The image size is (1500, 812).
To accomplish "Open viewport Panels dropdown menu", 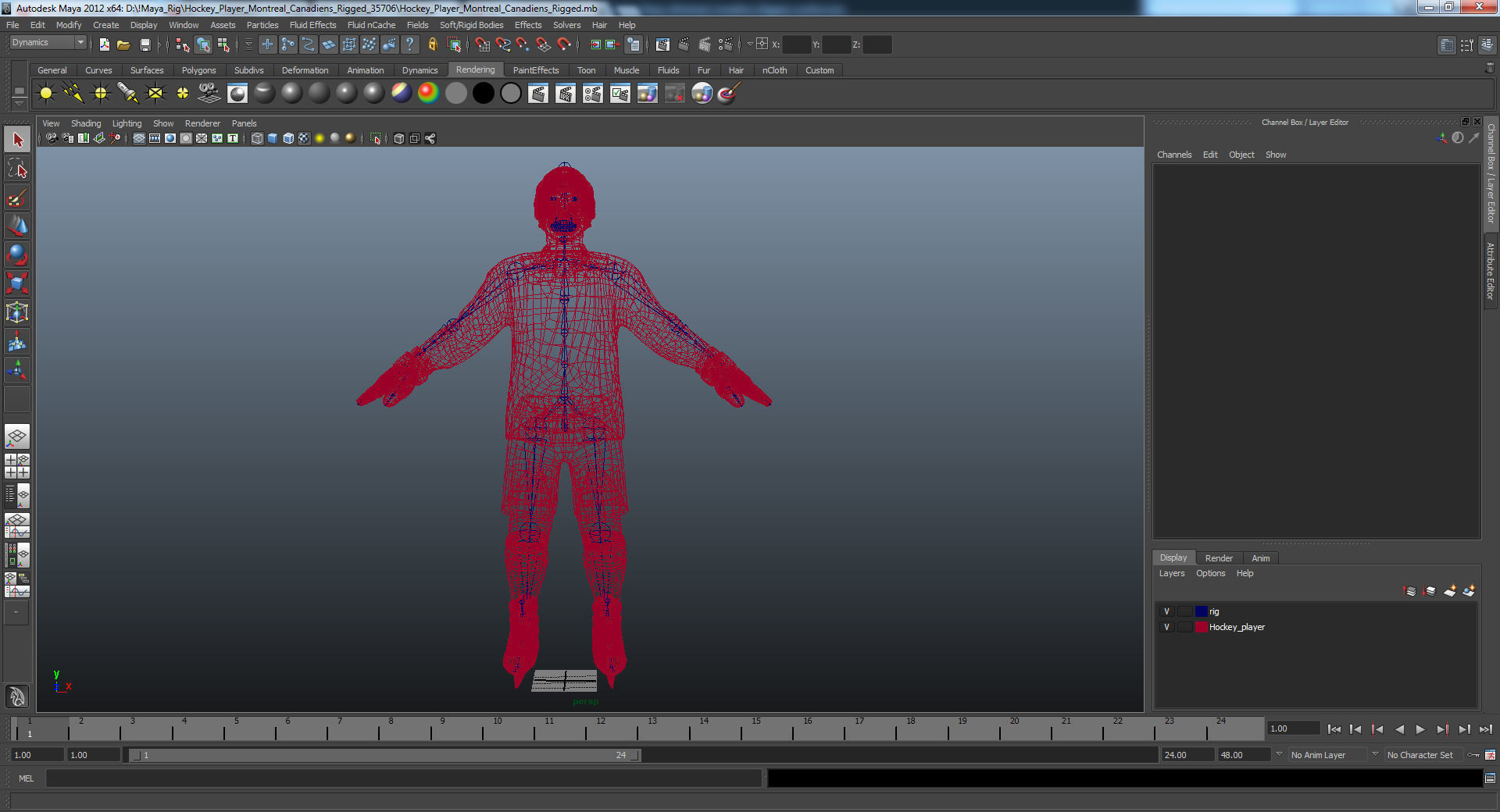I will [244, 123].
